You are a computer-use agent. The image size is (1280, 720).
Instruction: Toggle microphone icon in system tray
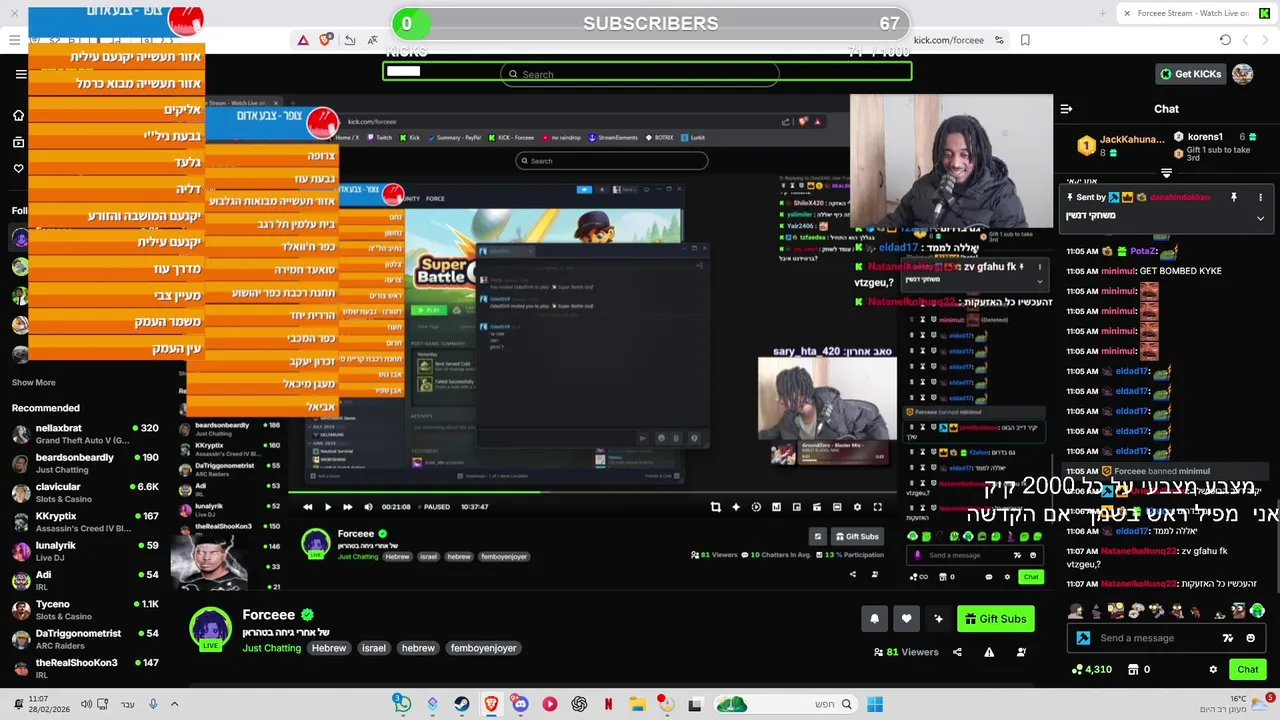click(x=153, y=704)
